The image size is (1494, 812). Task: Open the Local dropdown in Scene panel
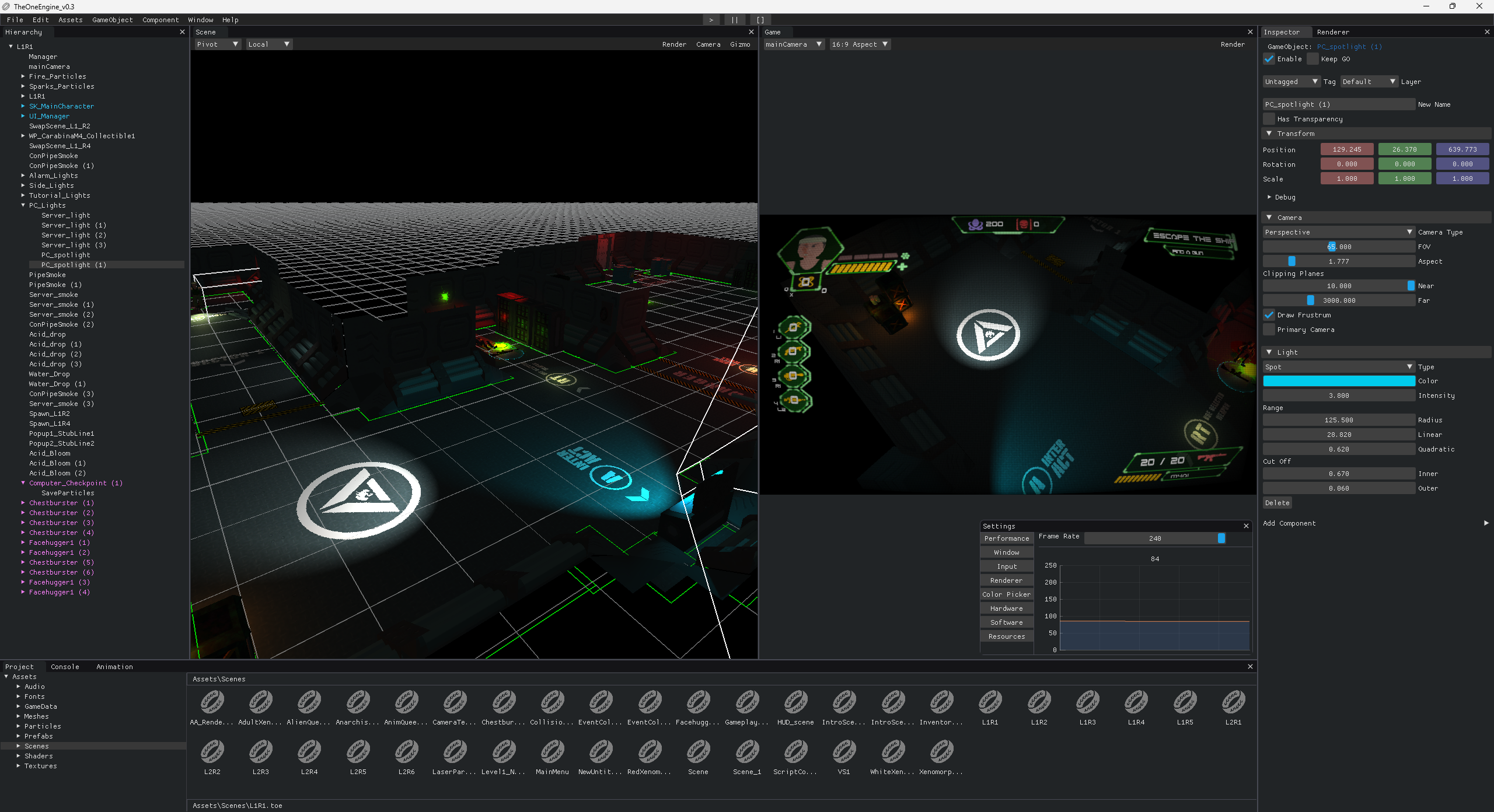coord(269,44)
